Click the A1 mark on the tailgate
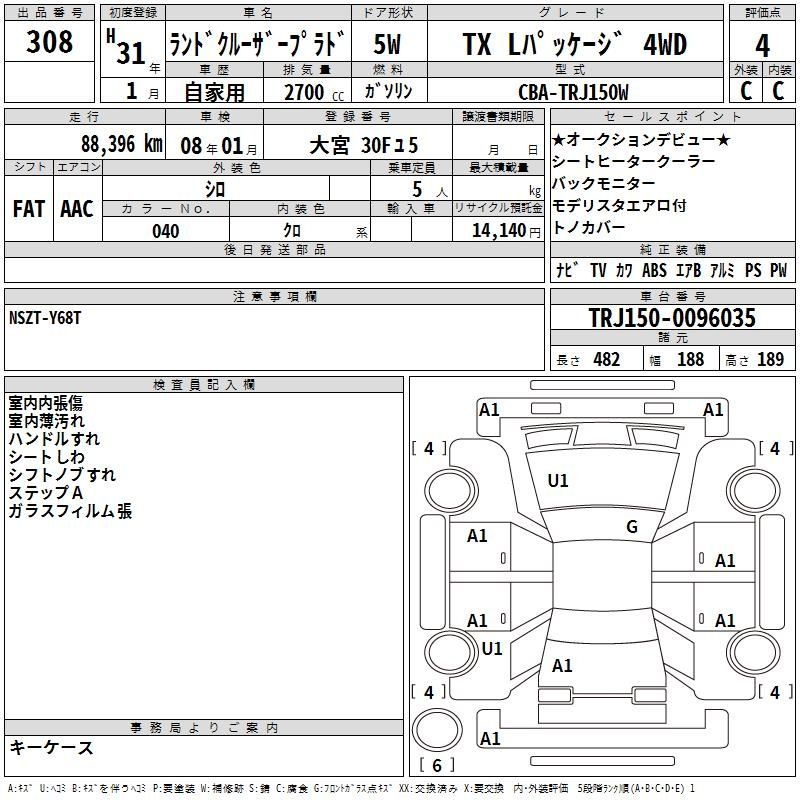Screen dimensions: 800x800 562,666
